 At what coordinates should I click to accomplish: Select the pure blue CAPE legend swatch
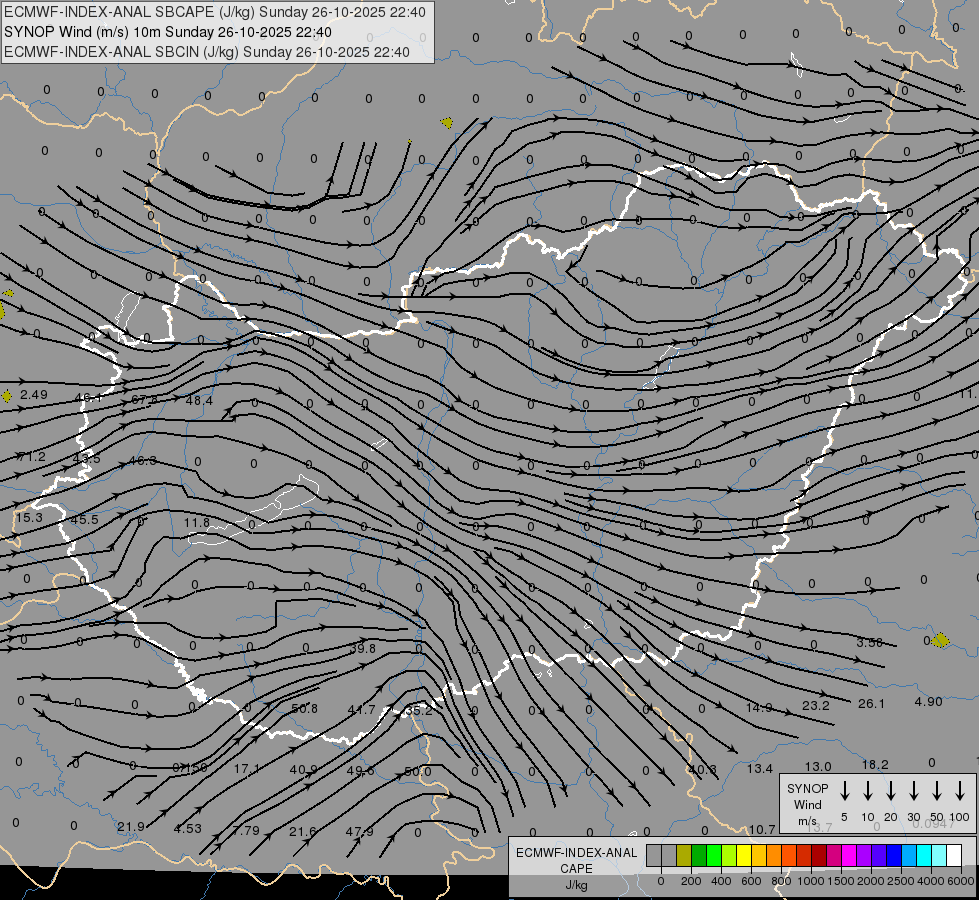point(893,855)
